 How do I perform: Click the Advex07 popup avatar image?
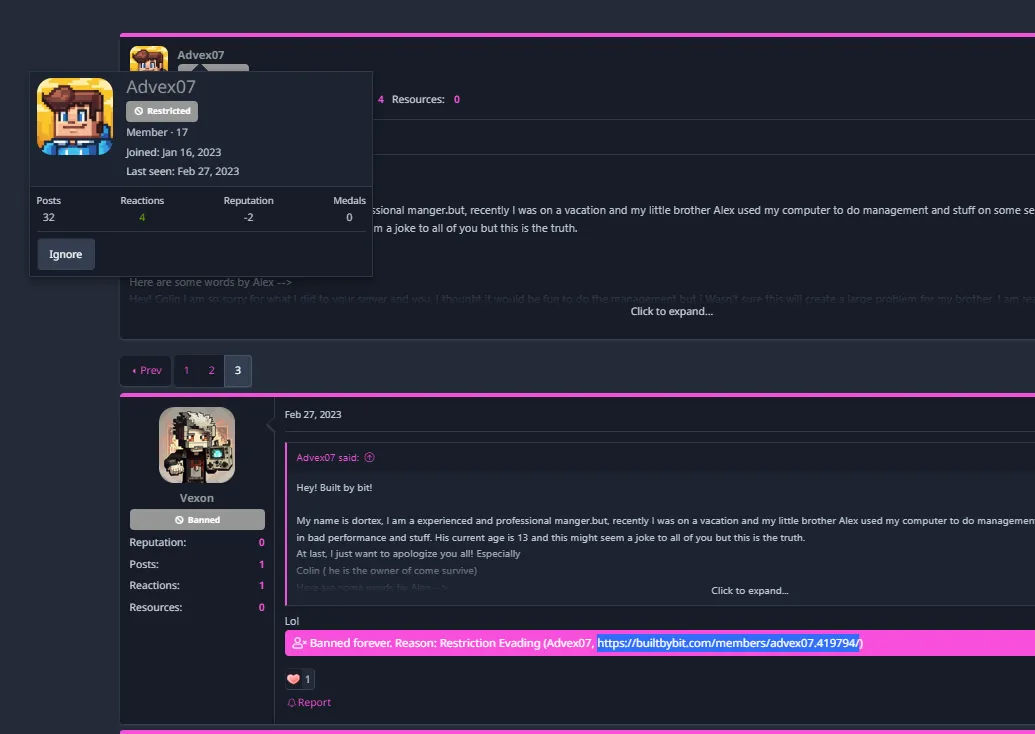pos(75,117)
